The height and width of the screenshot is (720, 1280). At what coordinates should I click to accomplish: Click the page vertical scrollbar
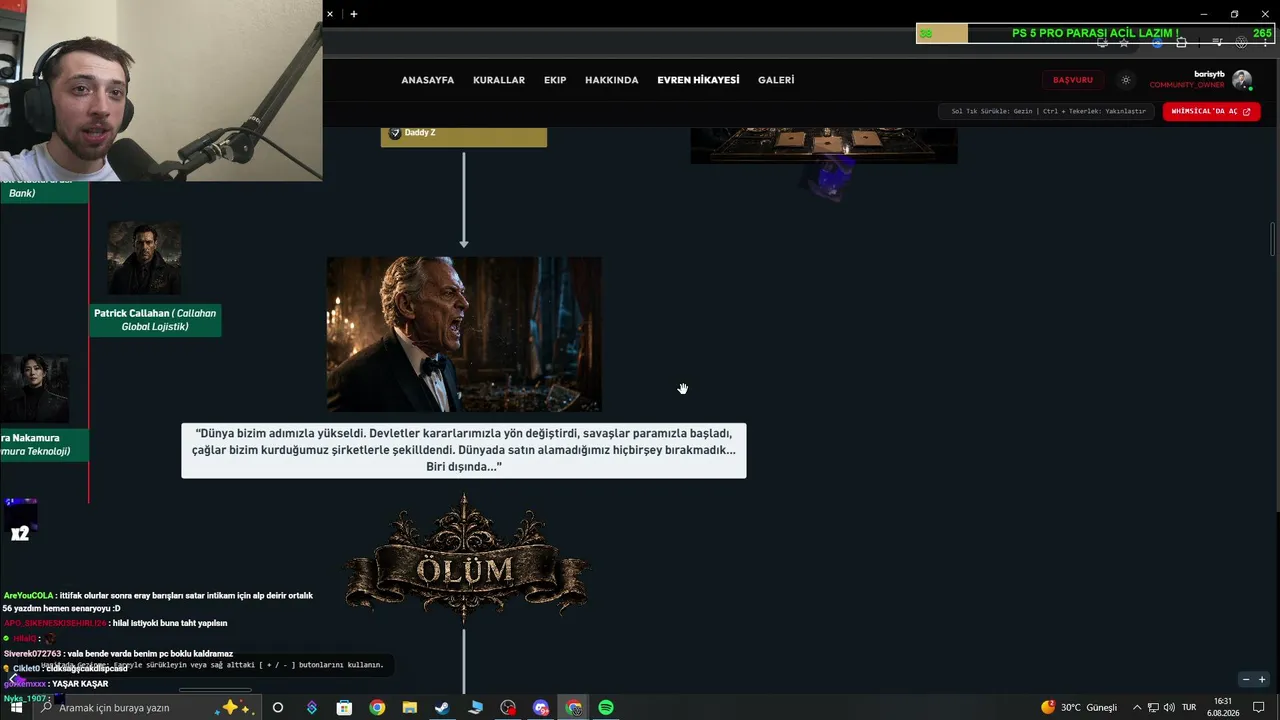(1274, 241)
